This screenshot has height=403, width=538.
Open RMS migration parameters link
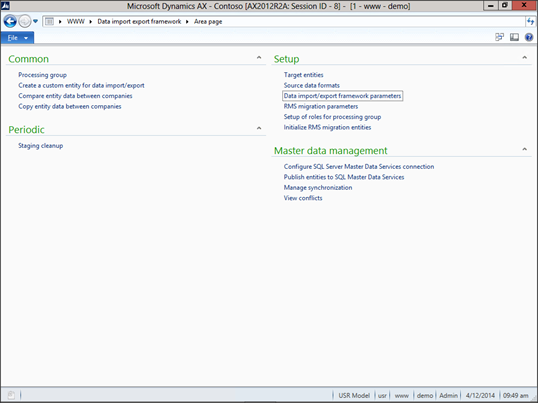pyautogui.click(x=321, y=106)
